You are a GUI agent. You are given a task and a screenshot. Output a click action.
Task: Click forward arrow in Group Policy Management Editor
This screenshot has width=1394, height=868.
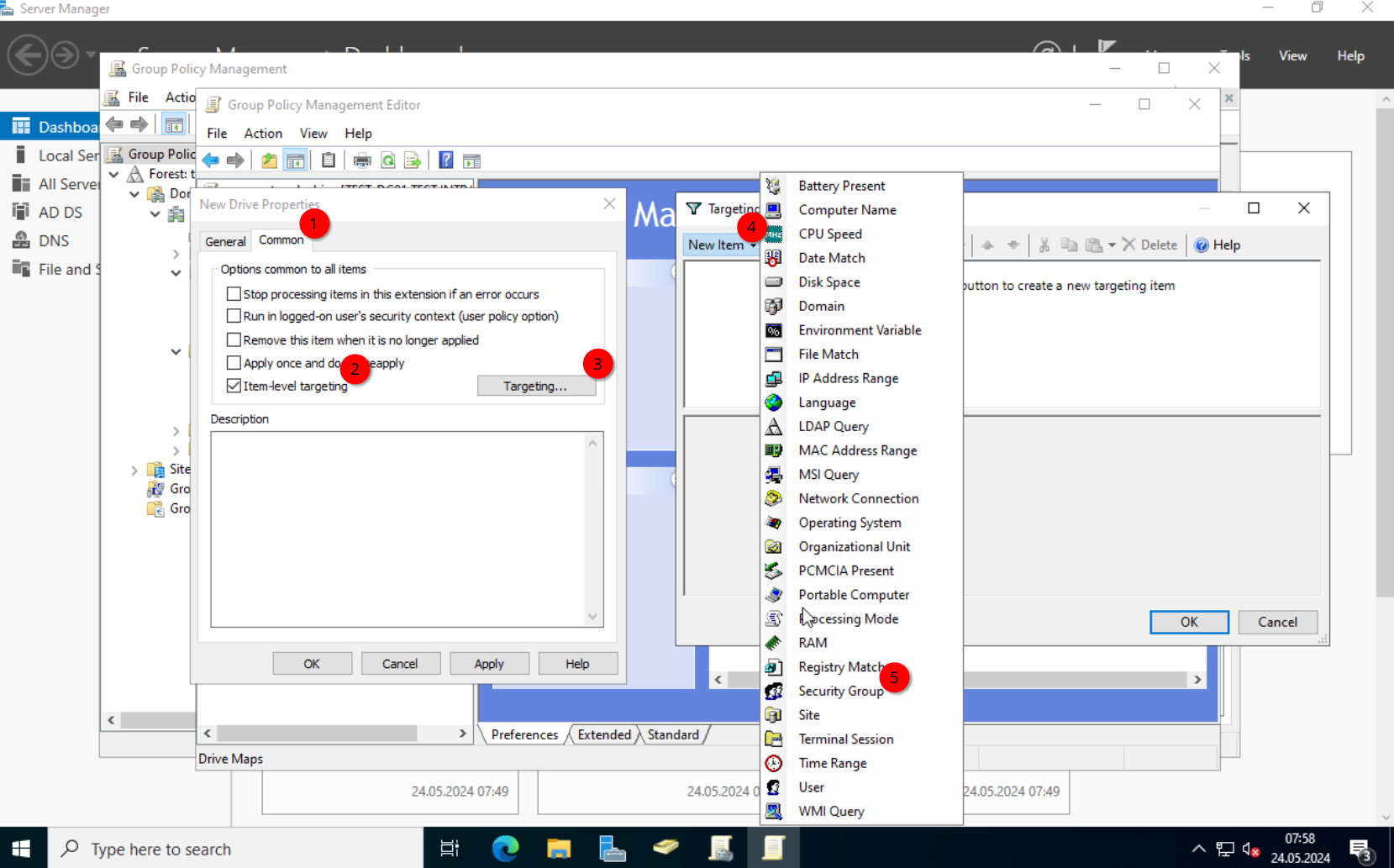[x=235, y=160]
